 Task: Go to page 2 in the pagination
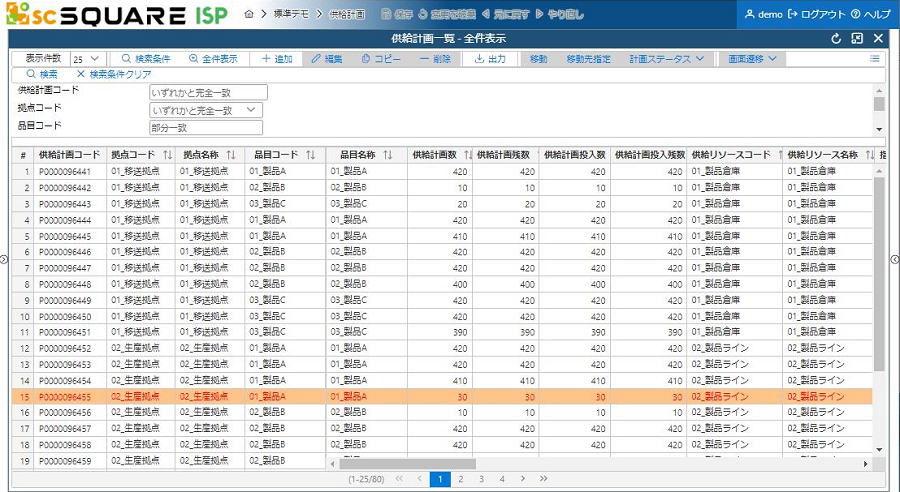click(461, 479)
